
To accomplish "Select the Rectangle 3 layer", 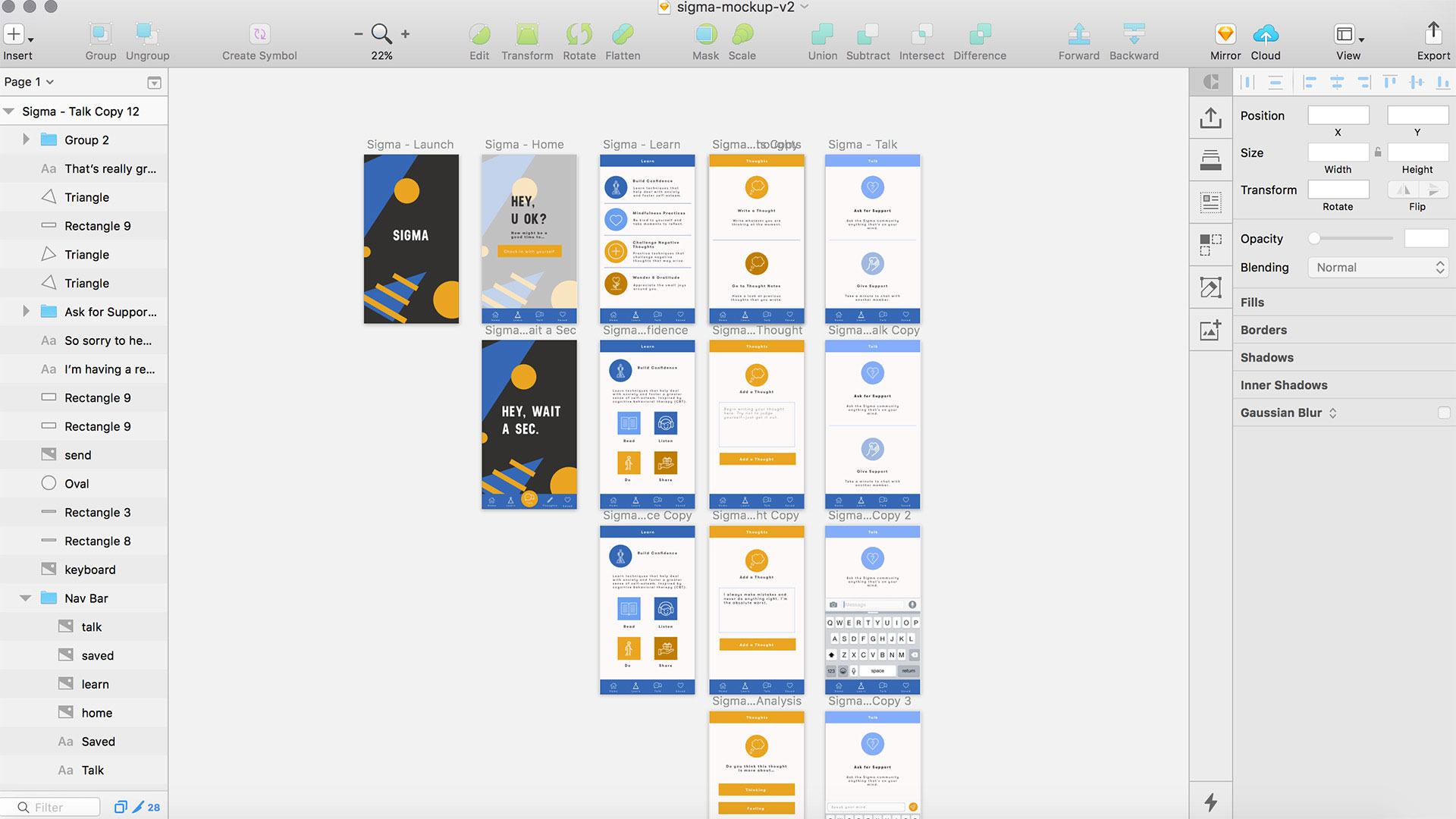I will [84, 513].
